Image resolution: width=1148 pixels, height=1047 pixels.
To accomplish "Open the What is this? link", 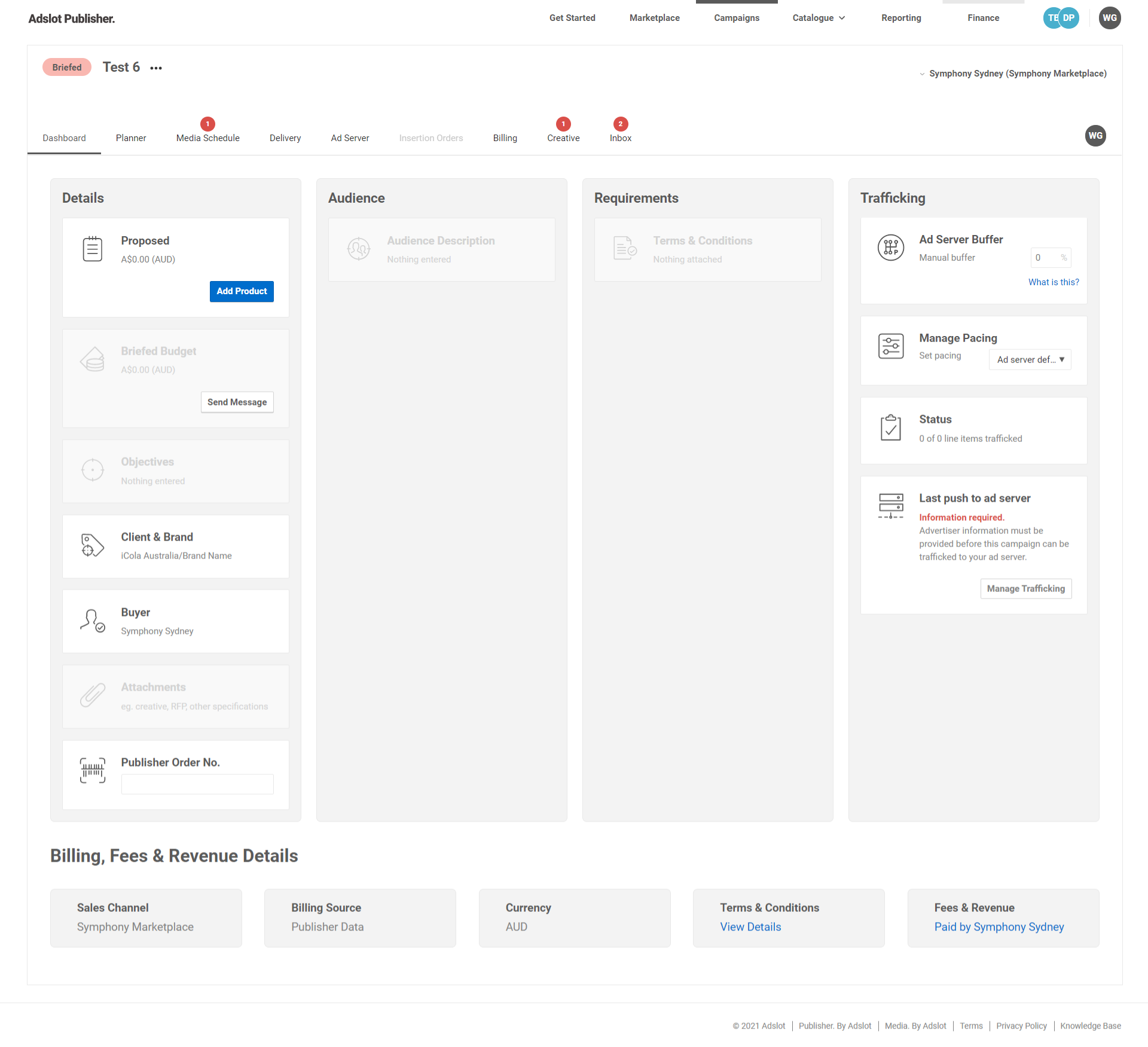I will click(1053, 282).
